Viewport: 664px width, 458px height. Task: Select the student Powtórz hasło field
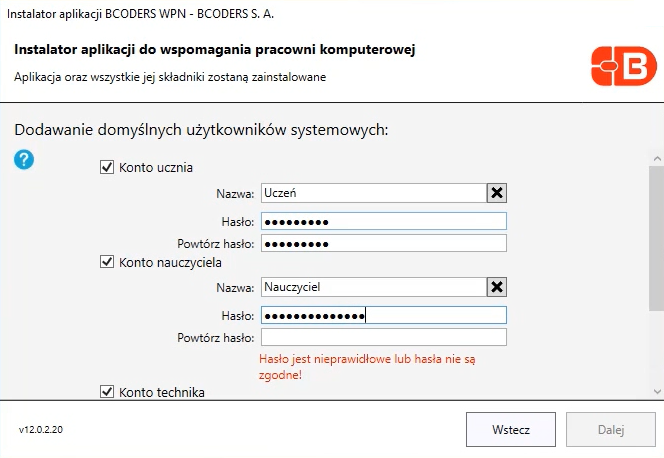click(x=384, y=243)
